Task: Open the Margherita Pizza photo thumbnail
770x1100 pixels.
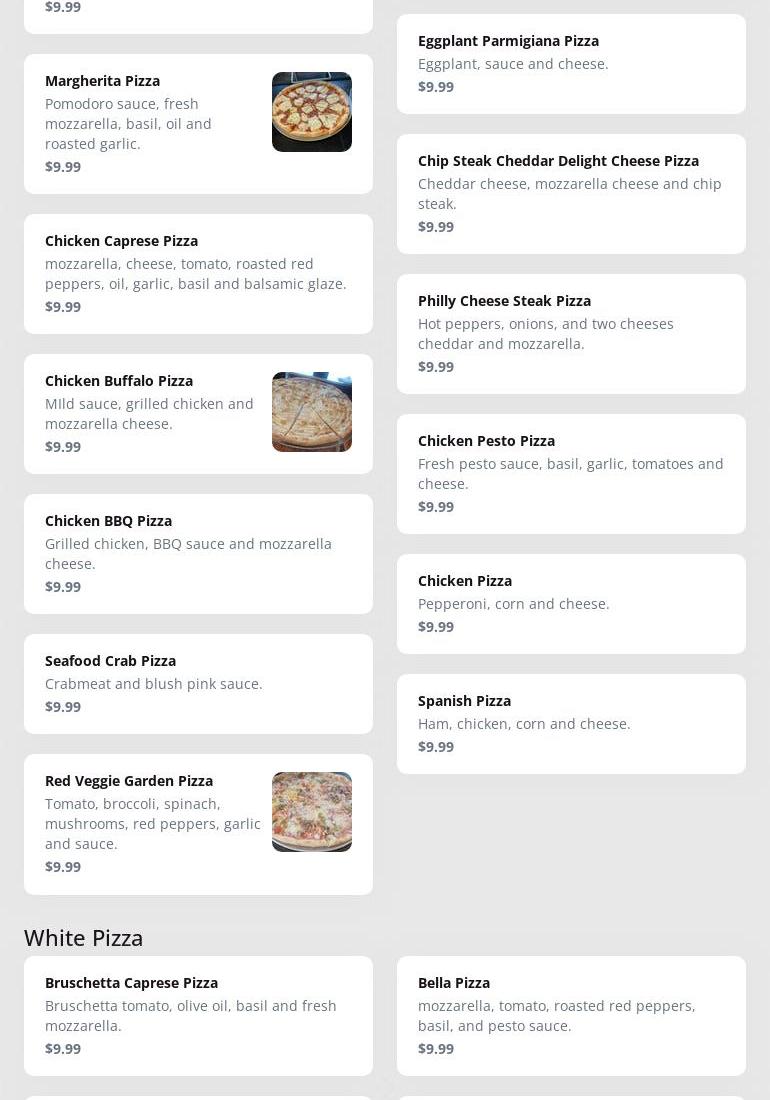Action: [x=311, y=112]
